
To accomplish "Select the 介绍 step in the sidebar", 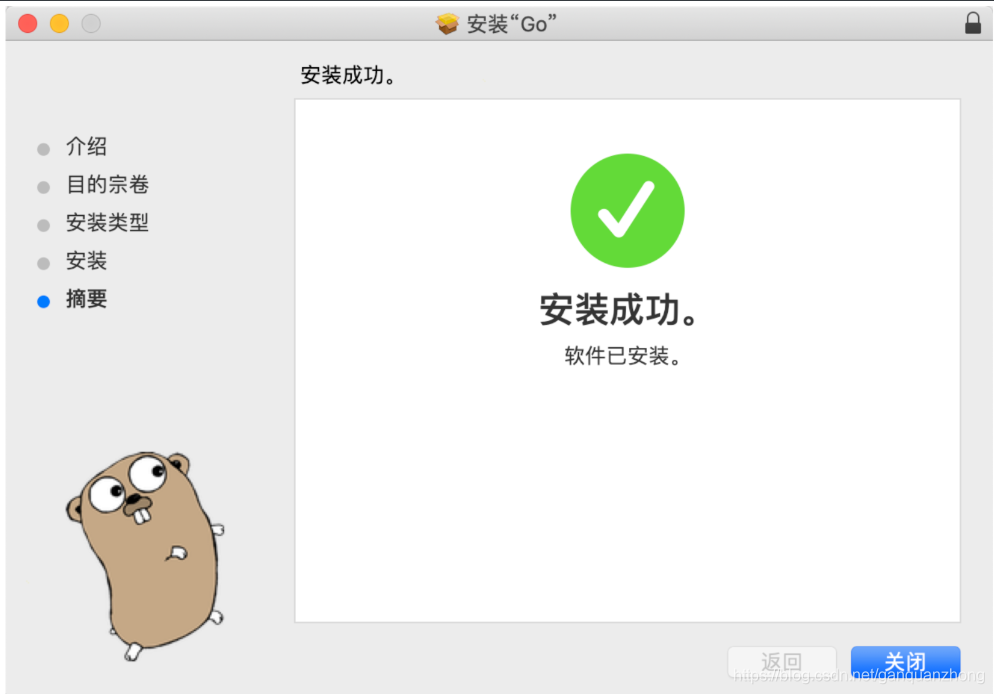I will click(87, 147).
